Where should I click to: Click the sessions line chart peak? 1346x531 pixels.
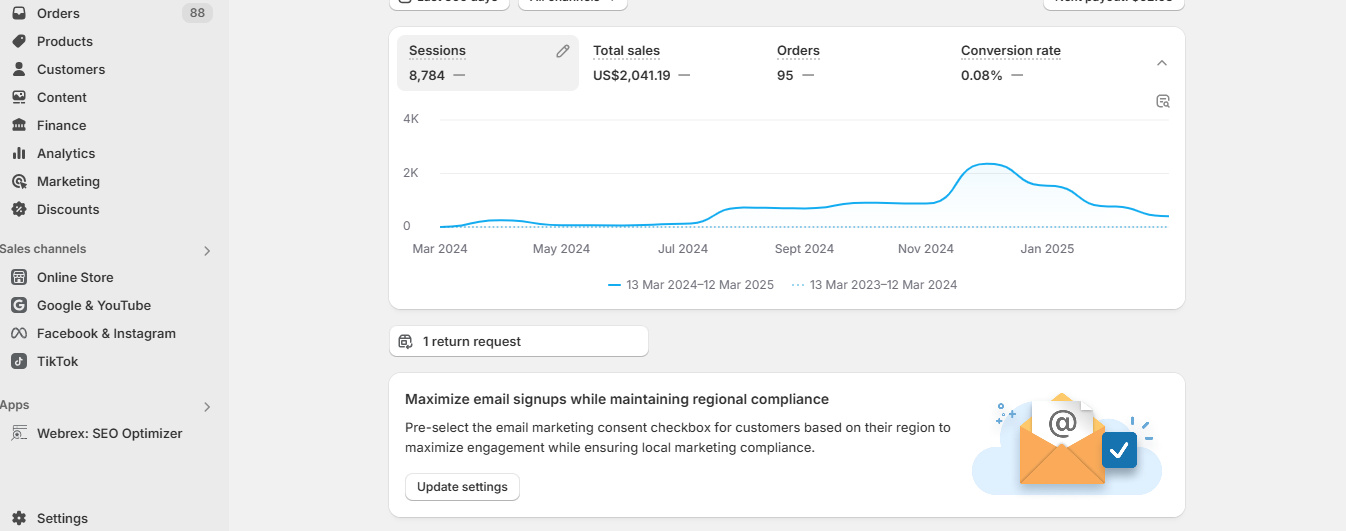988,164
